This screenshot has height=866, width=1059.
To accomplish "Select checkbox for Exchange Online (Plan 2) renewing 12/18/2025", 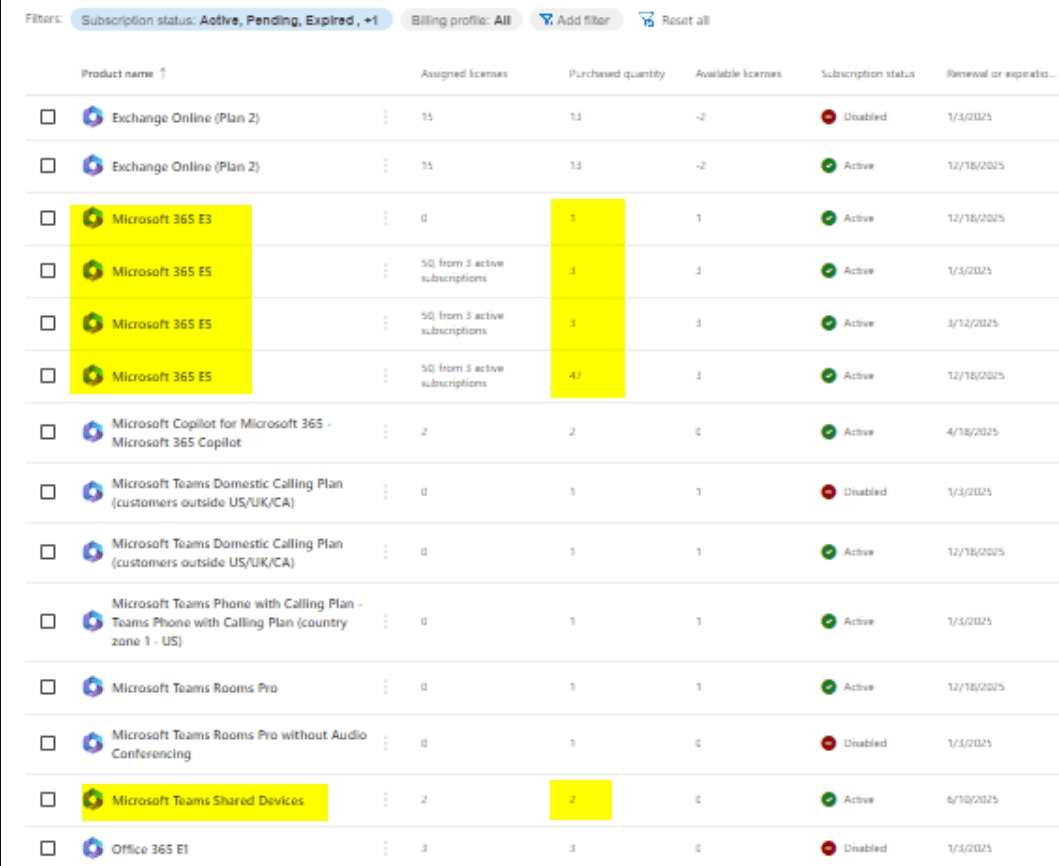I will point(48,165).
